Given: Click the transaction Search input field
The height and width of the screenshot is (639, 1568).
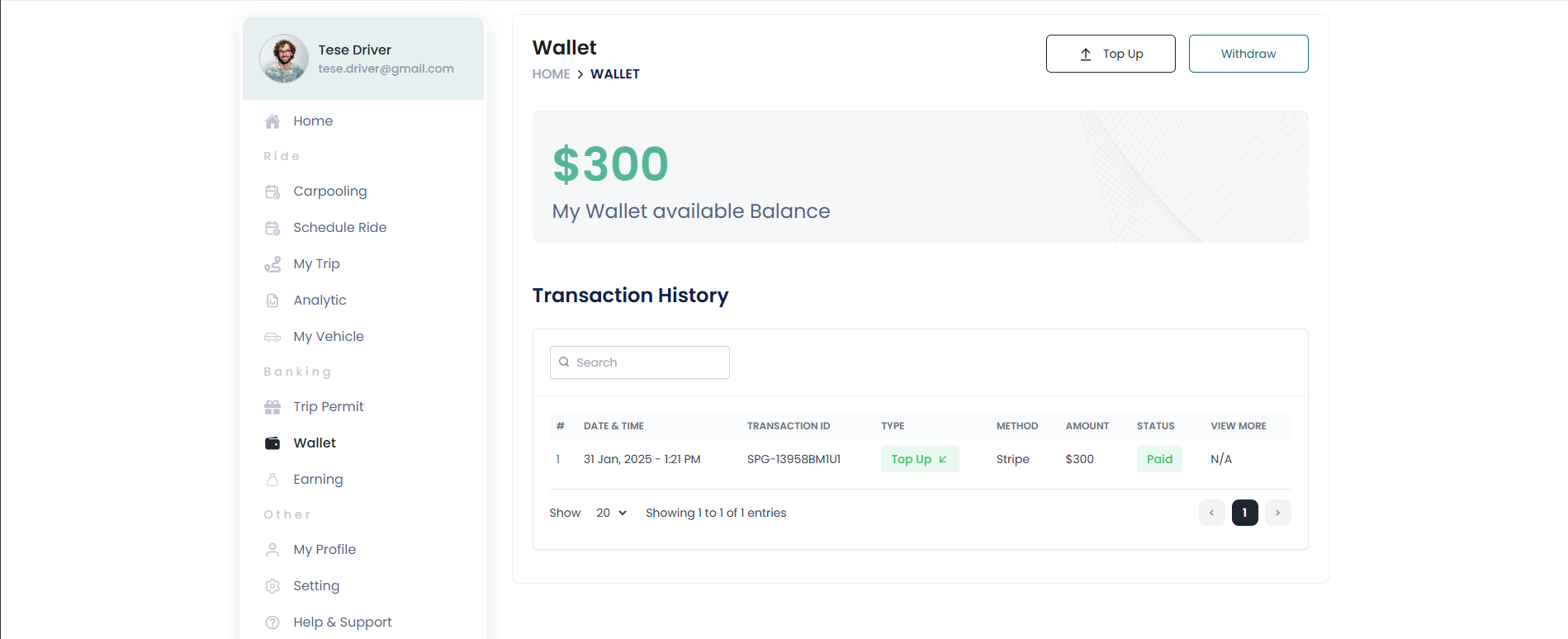Looking at the screenshot, I should (640, 362).
